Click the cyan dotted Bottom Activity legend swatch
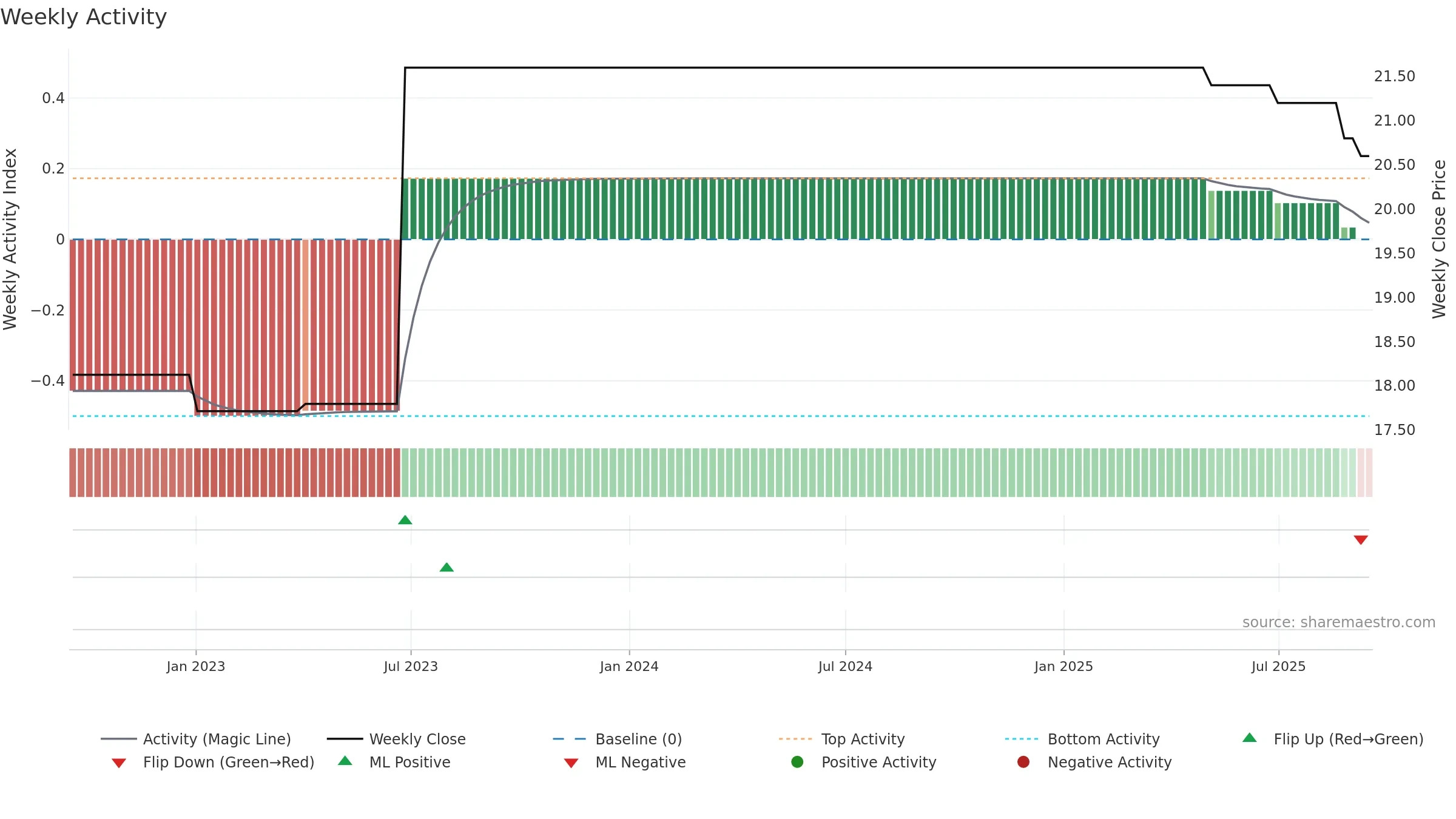This screenshot has width=1456, height=819. [x=1022, y=739]
